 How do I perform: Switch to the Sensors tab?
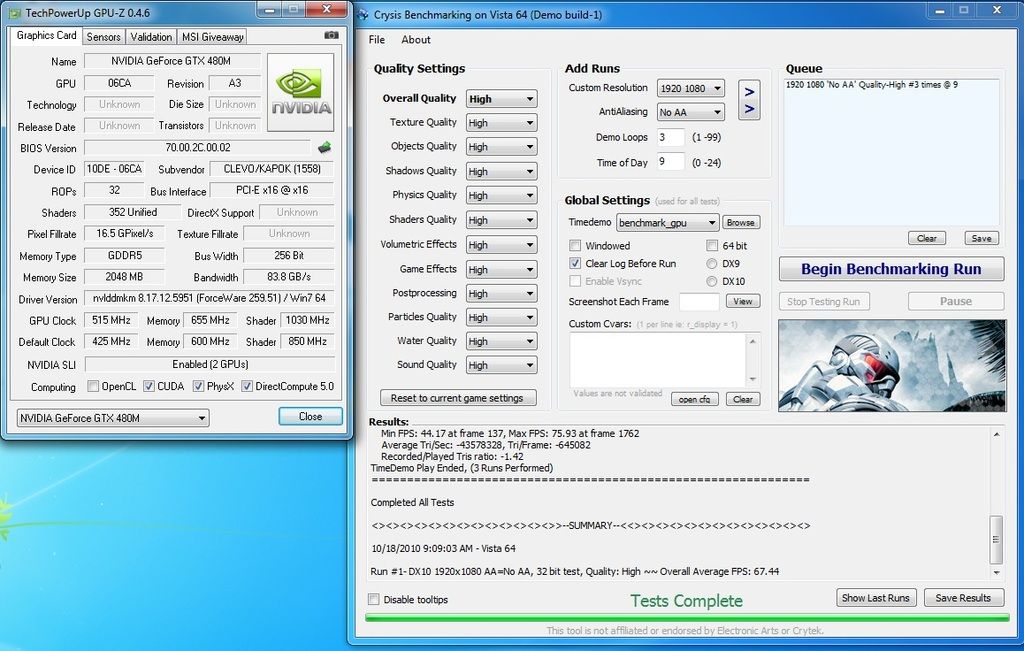coord(104,37)
